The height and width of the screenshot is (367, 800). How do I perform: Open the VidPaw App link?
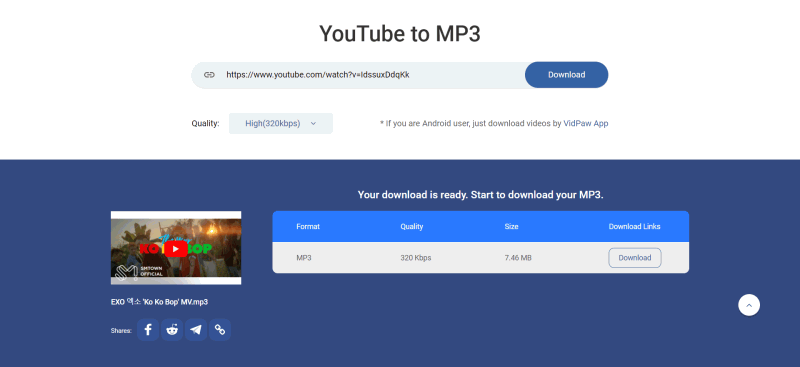[586, 124]
